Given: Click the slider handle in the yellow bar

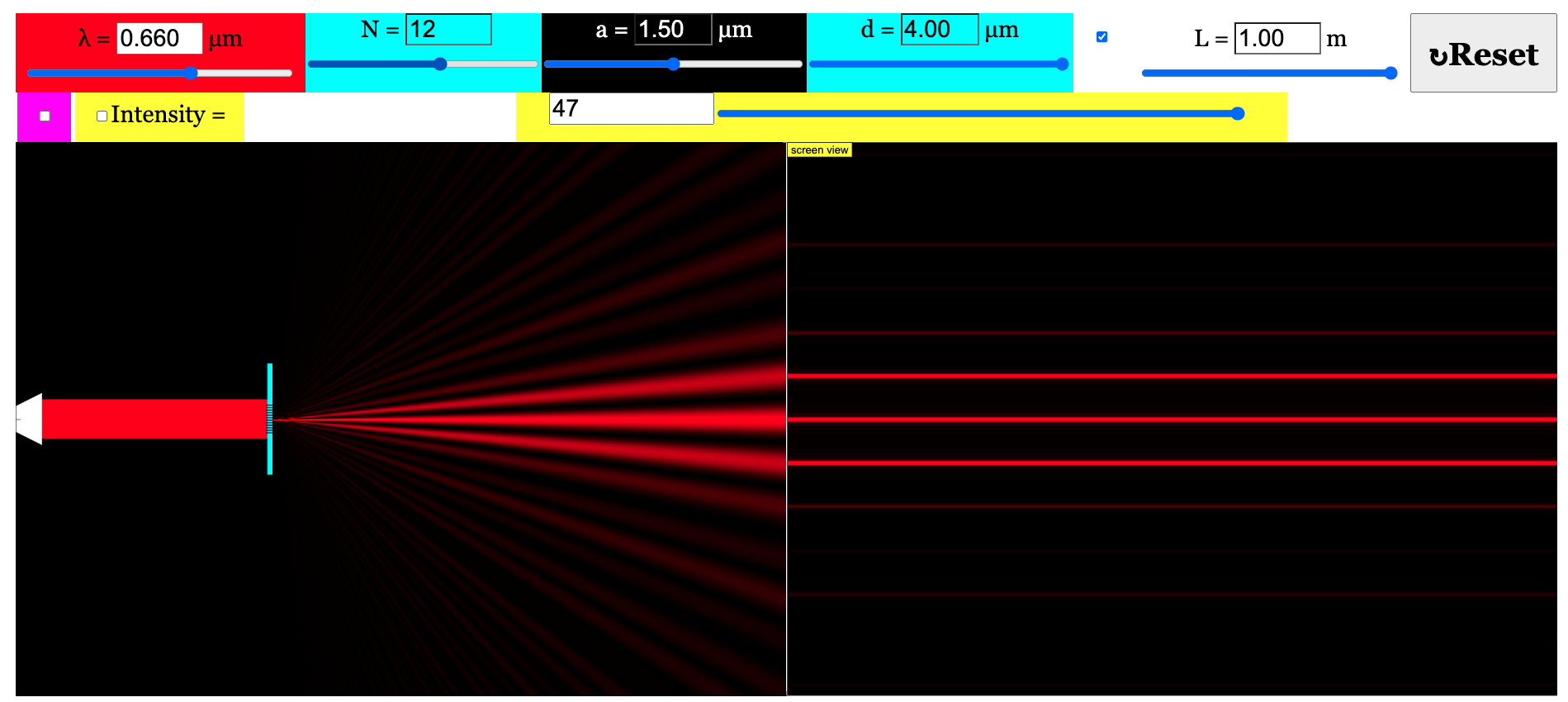Looking at the screenshot, I should (x=1237, y=114).
